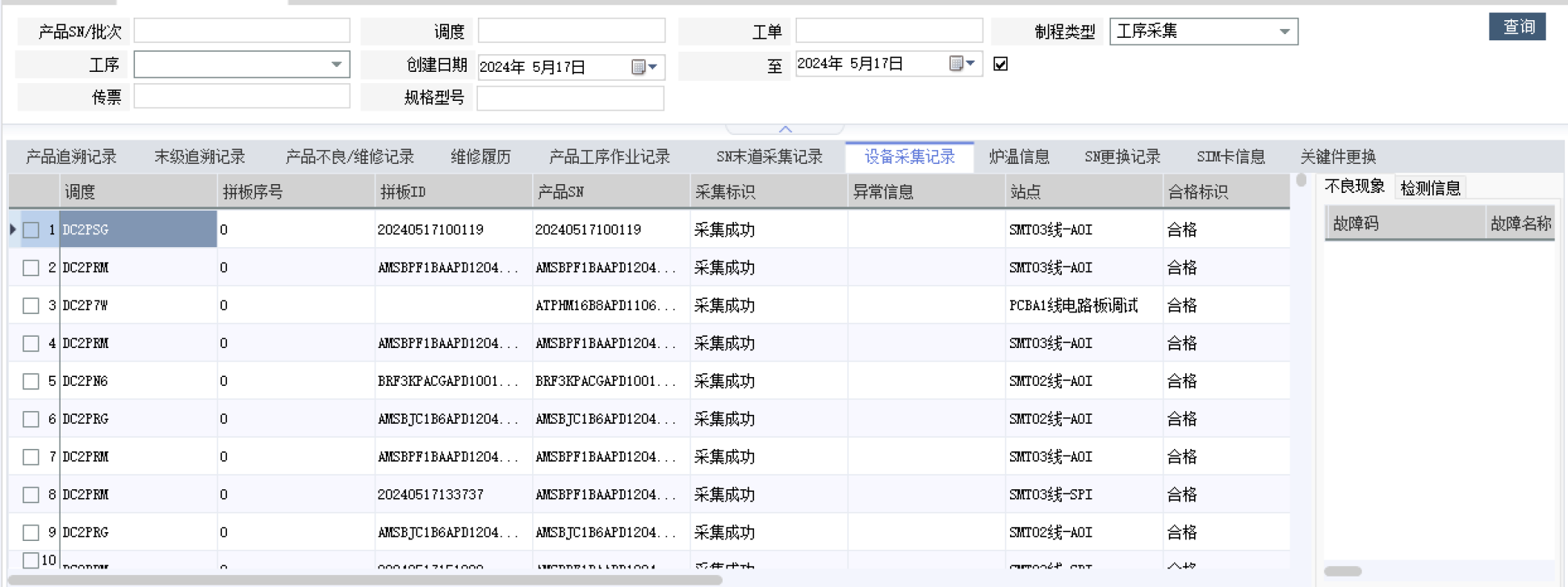Click the vertical scrollbar thumb beside the table
Screen dimensions: 1568x587
[x=1301, y=180]
